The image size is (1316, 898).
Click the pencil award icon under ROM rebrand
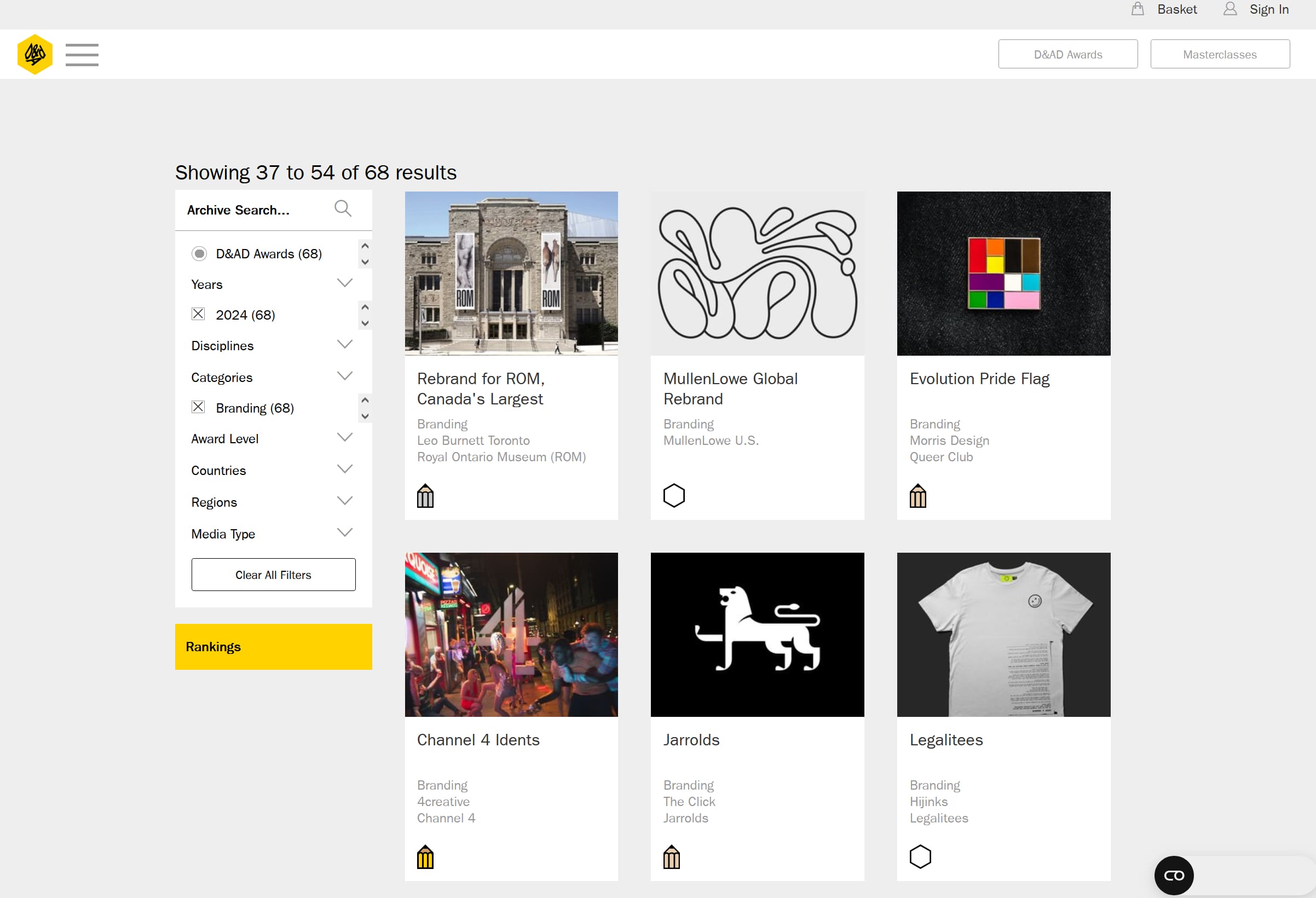tap(425, 495)
